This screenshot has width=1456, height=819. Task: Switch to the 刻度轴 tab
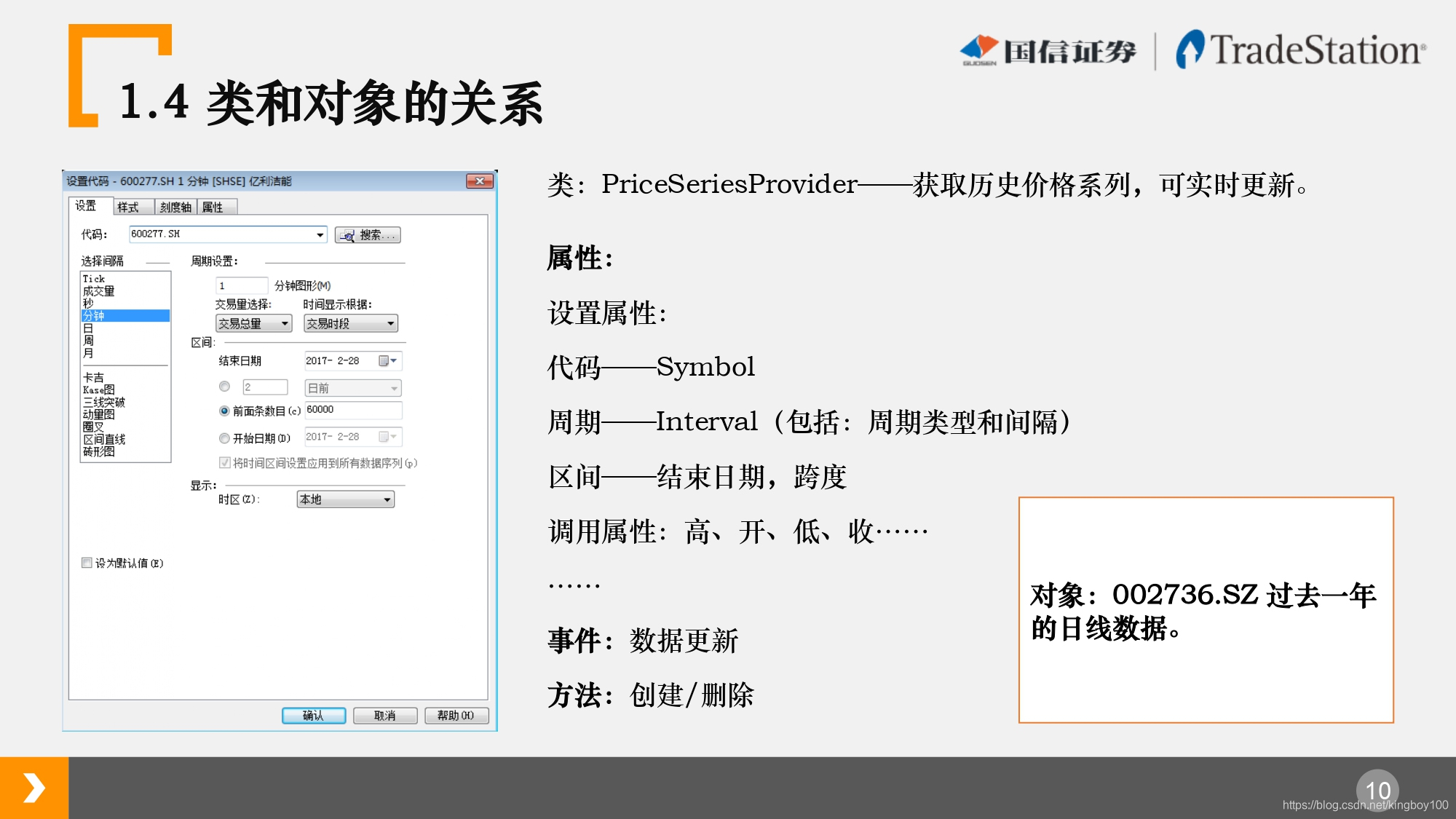coord(175,207)
